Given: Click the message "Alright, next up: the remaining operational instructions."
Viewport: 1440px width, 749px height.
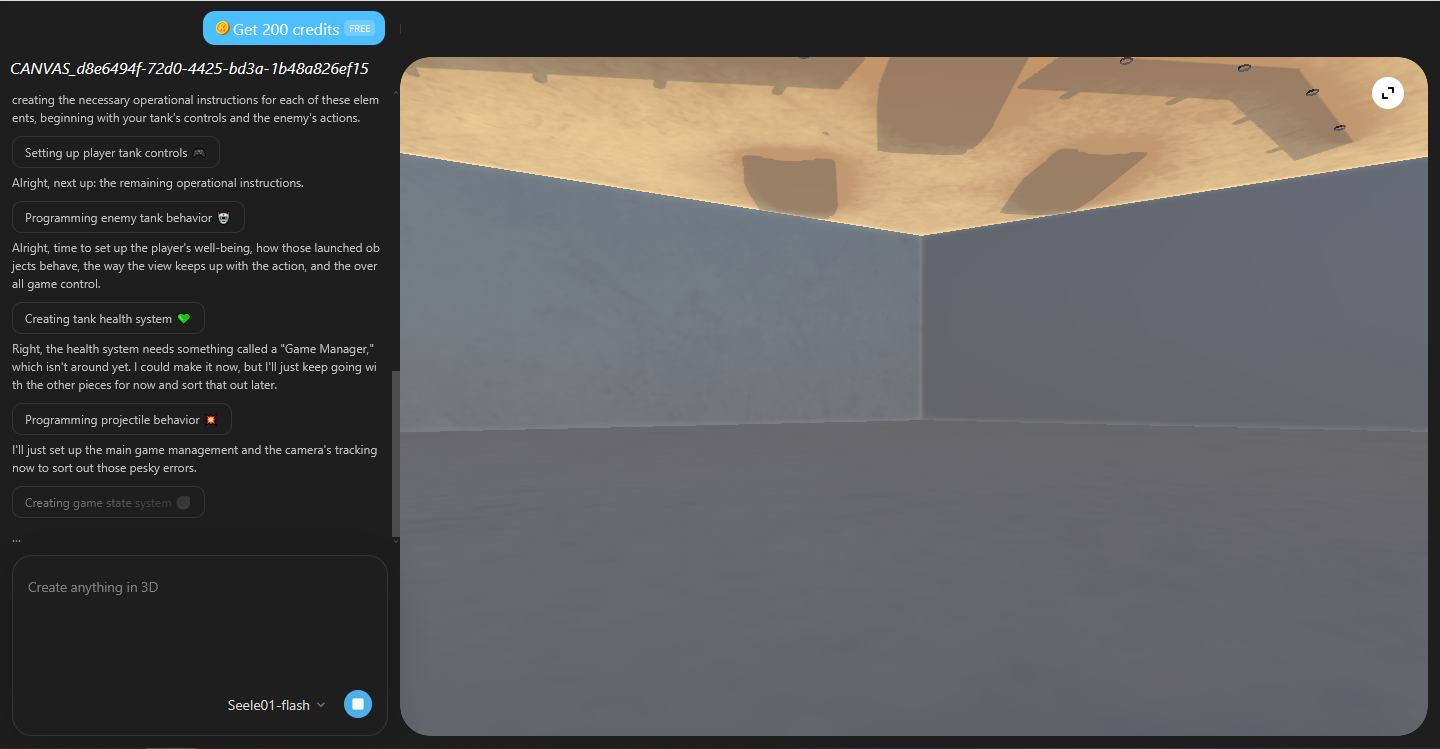Looking at the screenshot, I should click(158, 183).
